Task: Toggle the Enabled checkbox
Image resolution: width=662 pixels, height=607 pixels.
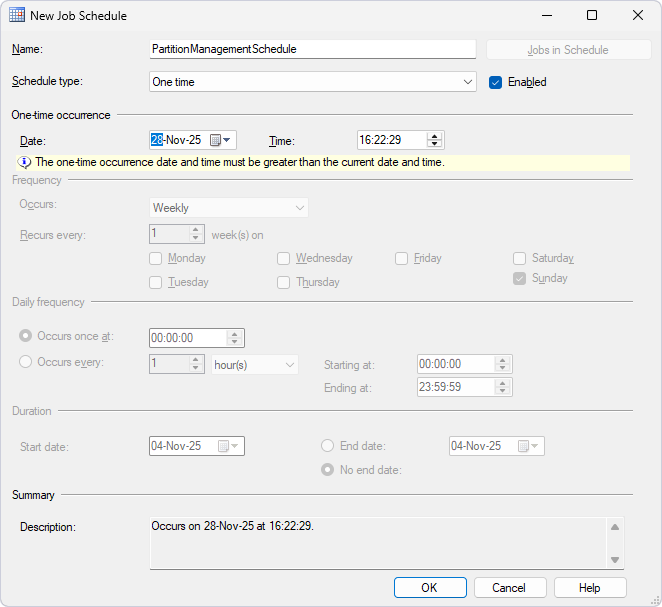Action: click(495, 82)
